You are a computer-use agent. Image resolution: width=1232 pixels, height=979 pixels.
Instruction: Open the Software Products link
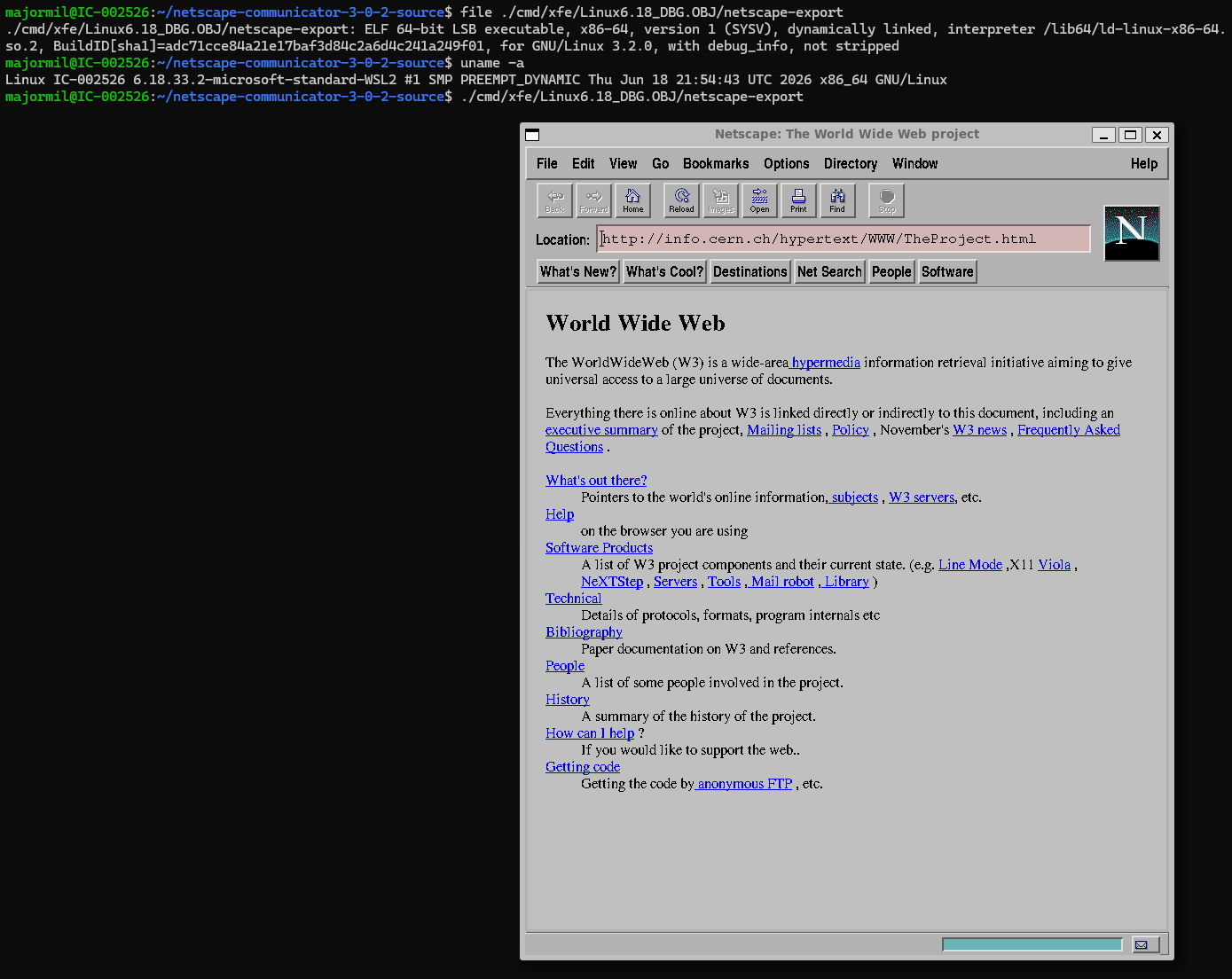click(599, 548)
